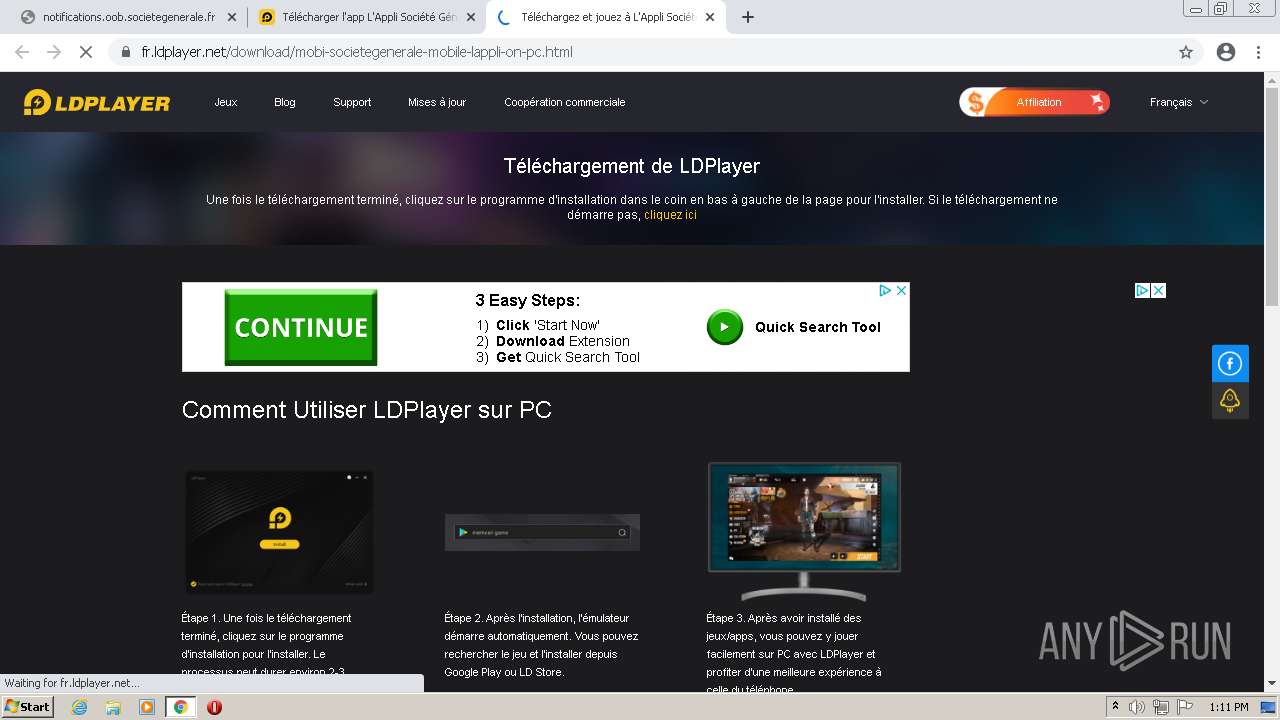The image size is (1280, 720).
Task: Open media player from taskbar
Action: [147, 707]
